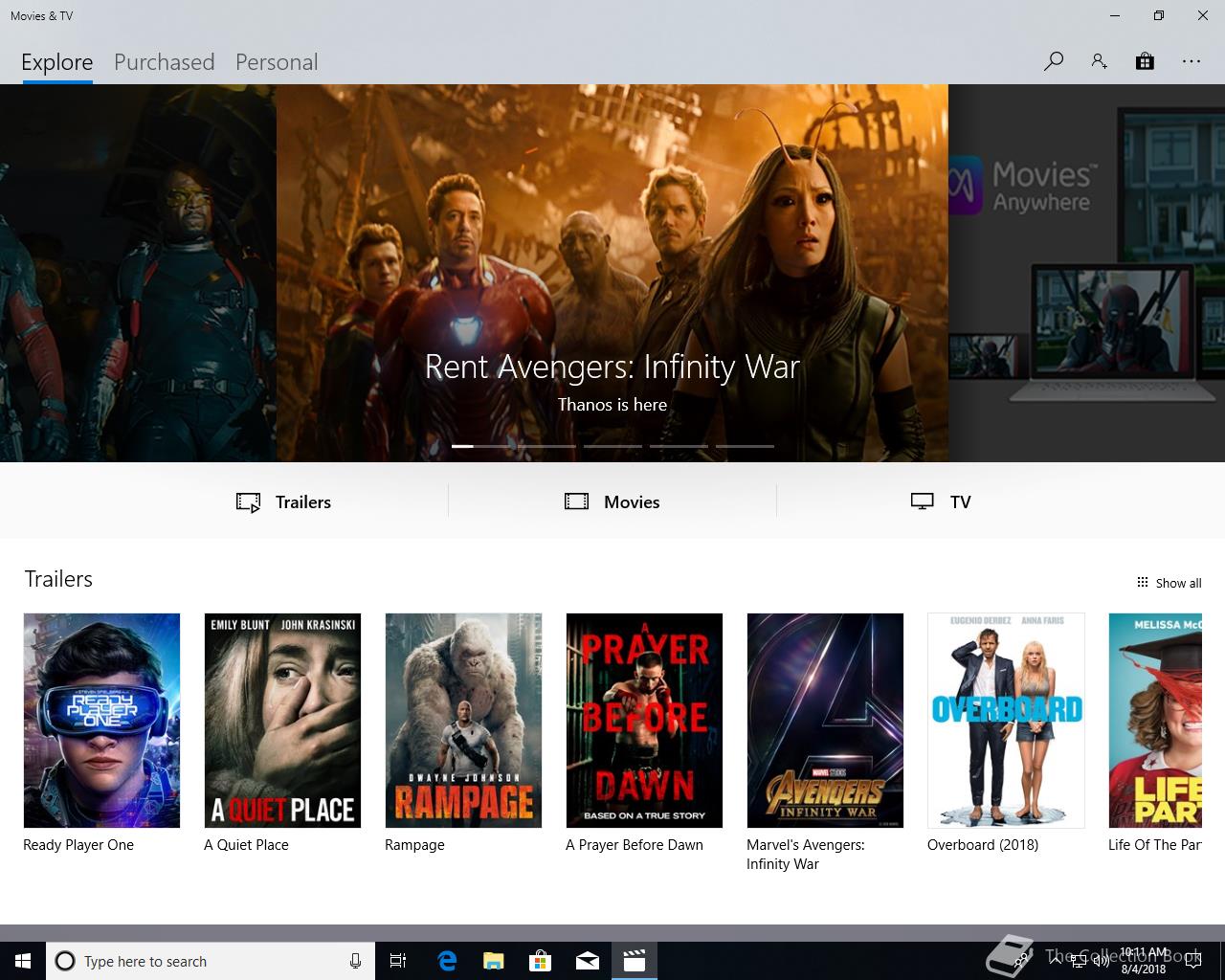Viewport: 1225px width, 980px height.
Task: Click the Overboard (2018) title text
Action: click(983, 845)
